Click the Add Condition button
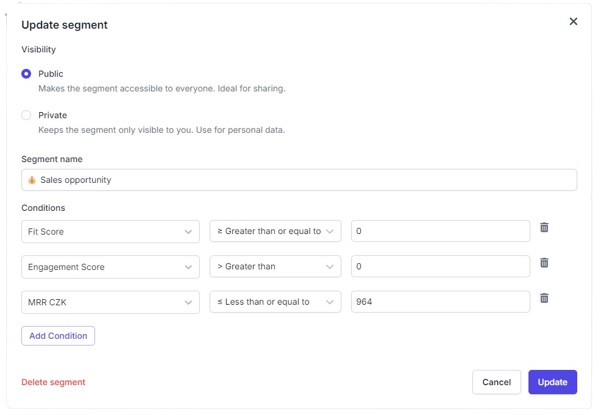This screenshot has width=601, height=415. [x=58, y=335]
